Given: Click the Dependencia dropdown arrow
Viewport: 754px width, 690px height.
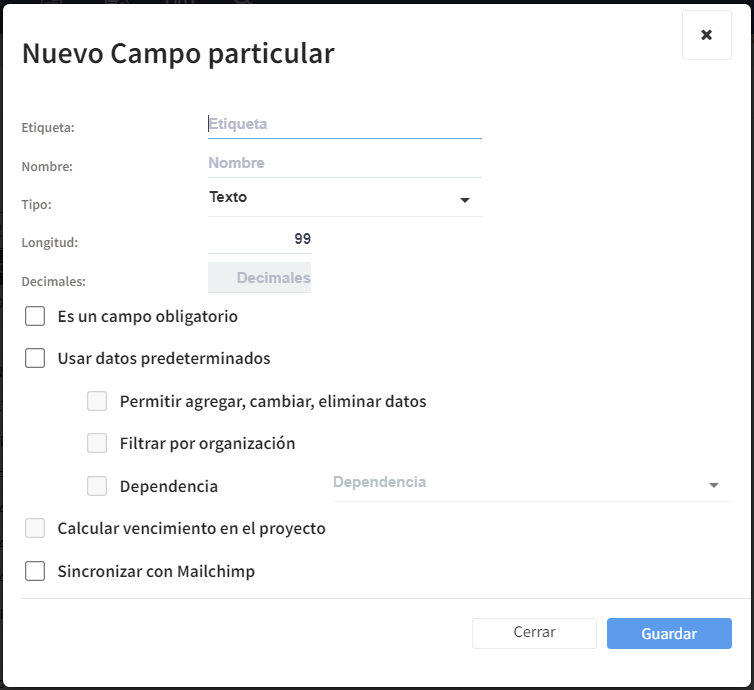Looking at the screenshot, I should click(714, 485).
